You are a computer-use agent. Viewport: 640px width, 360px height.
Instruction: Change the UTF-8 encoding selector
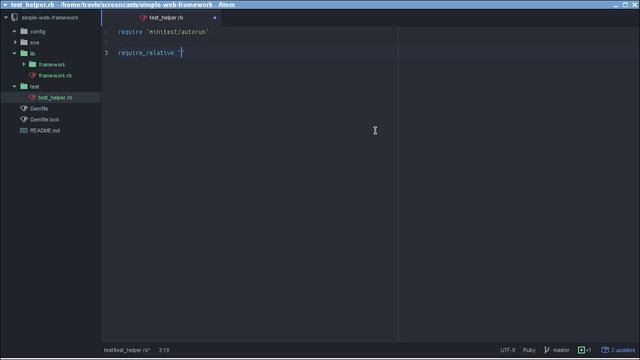pos(508,350)
